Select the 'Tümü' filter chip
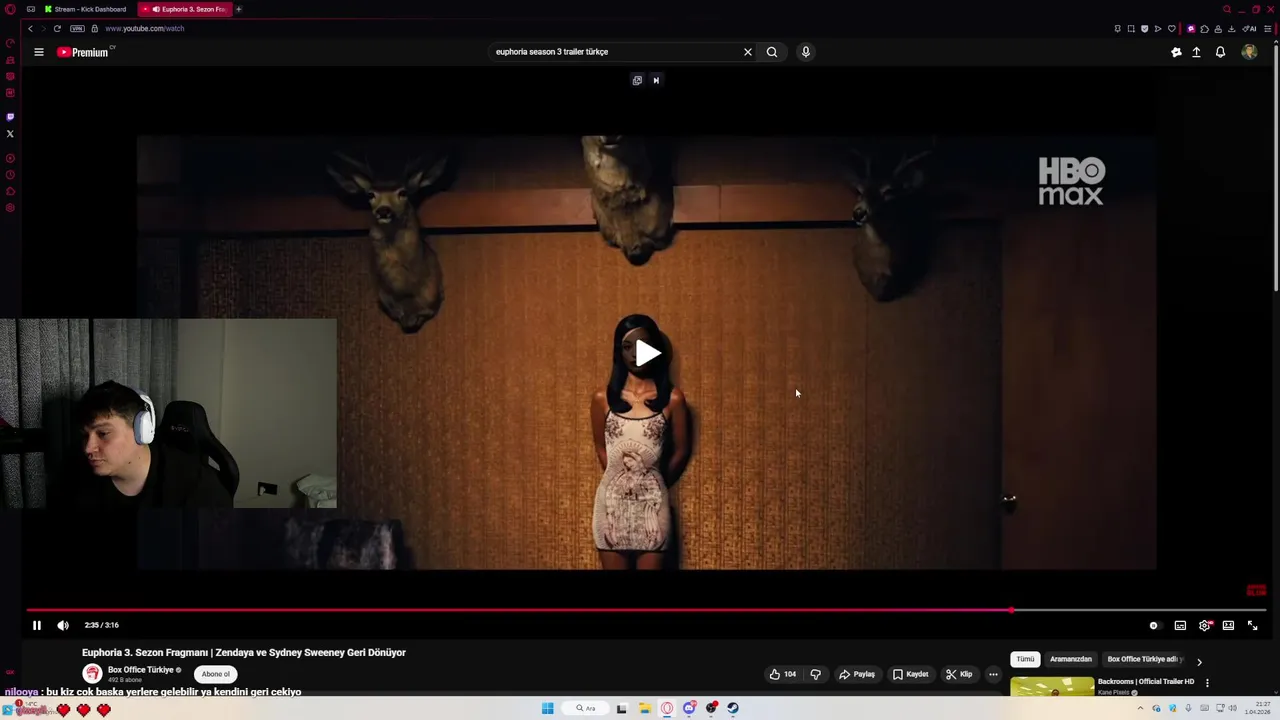Screen dimensions: 1280x720 (x=1025, y=659)
